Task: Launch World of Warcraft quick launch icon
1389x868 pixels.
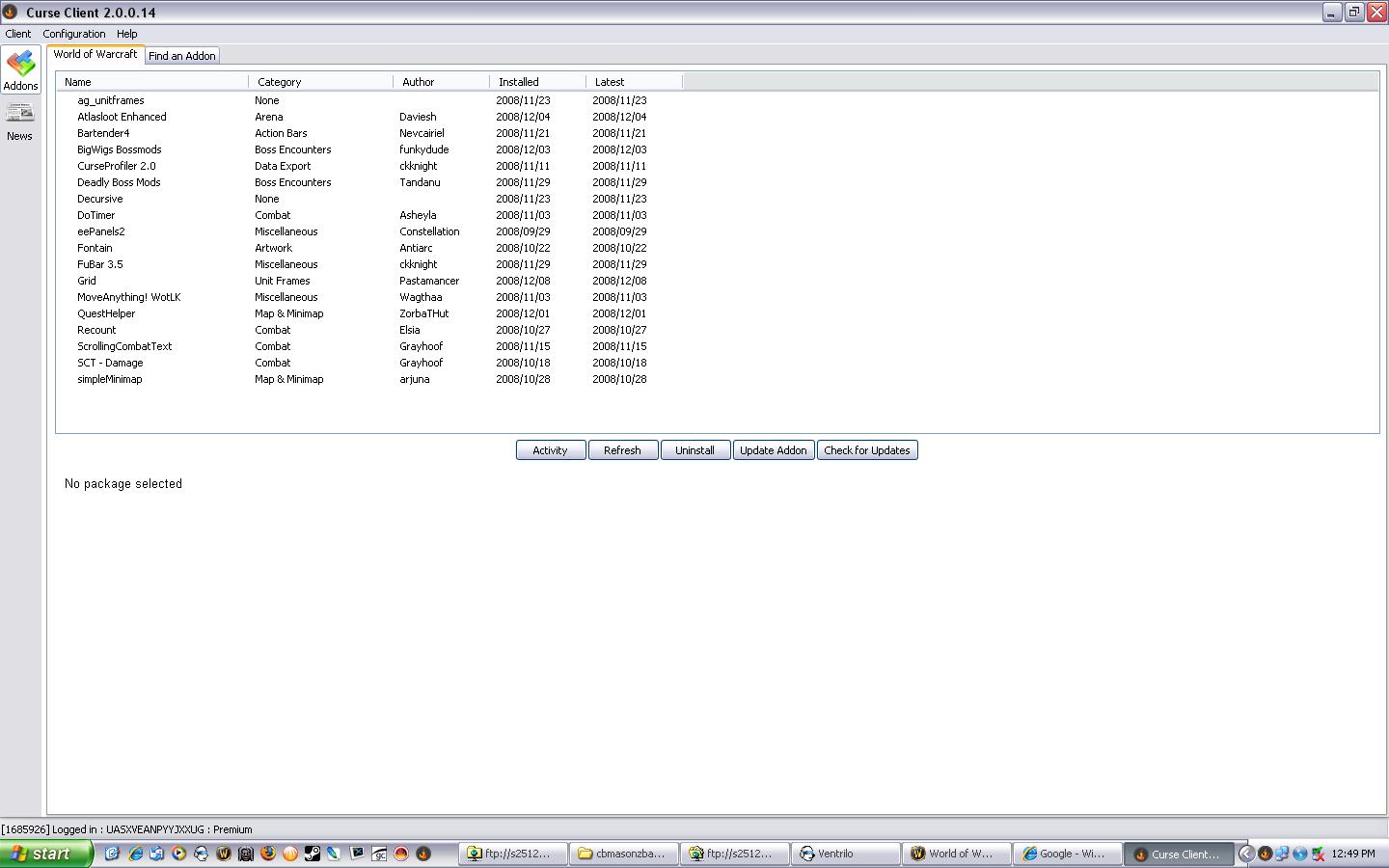Action: tap(224, 854)
